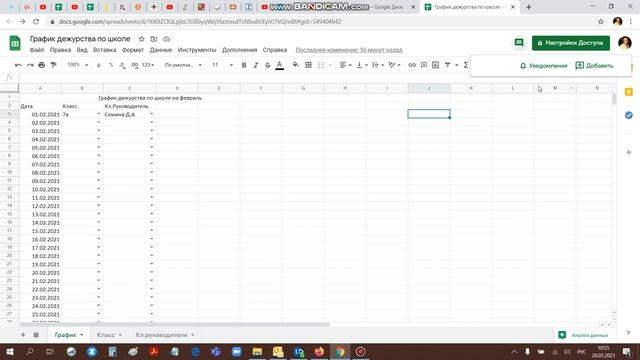The height and width of the screenshot is (360, 640).
Task: Move document with folder icon
Action: [x=154, y=39]
